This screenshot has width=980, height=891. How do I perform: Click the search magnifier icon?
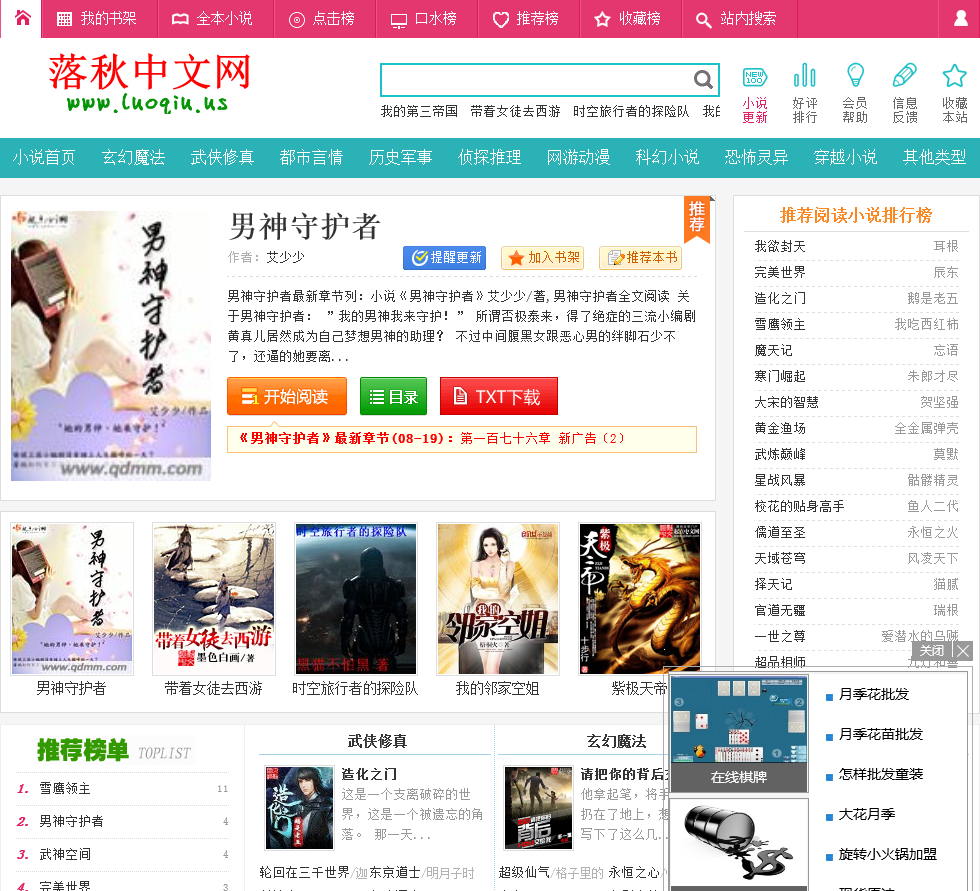tap(703, 79)
